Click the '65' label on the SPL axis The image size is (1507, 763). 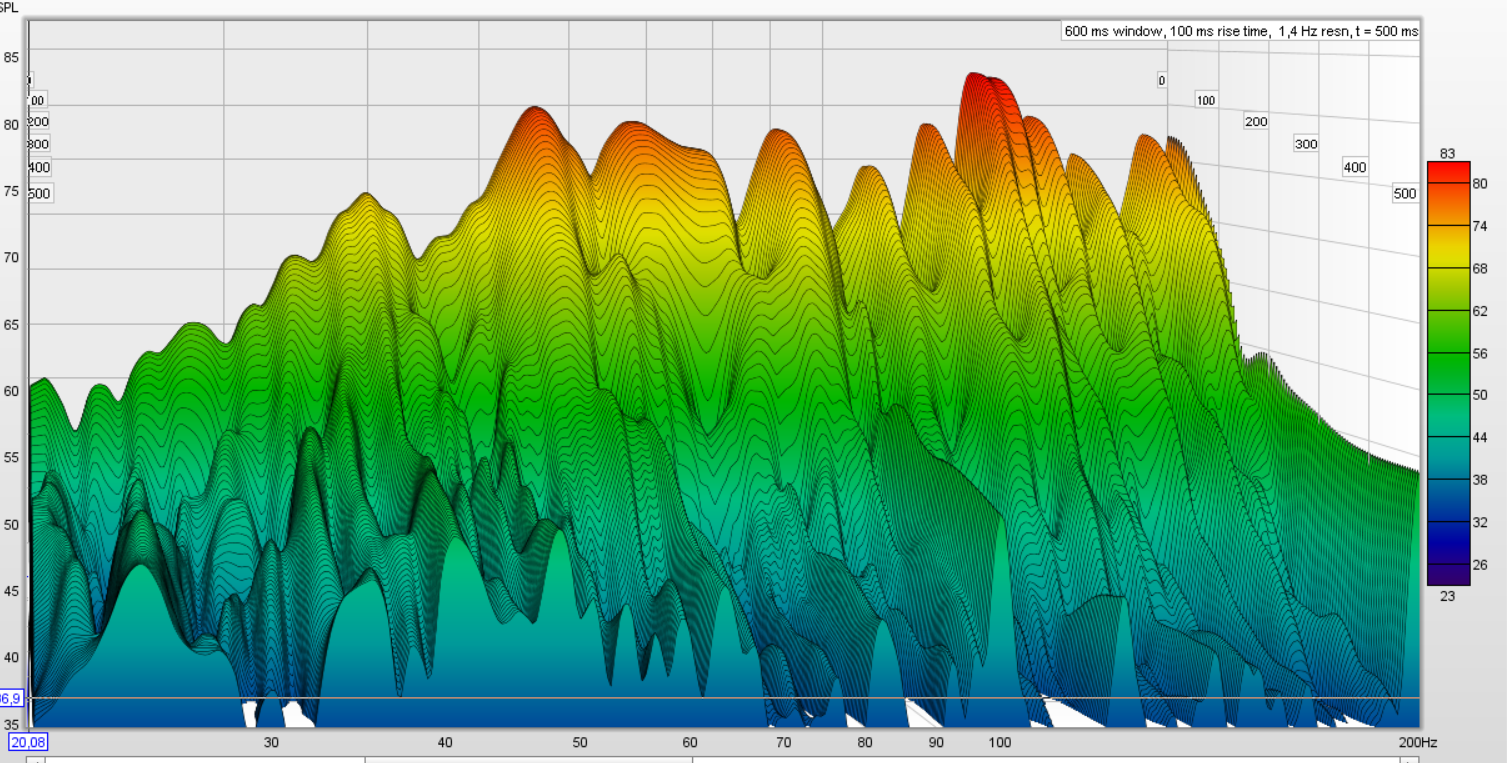(x=11, y=324)
